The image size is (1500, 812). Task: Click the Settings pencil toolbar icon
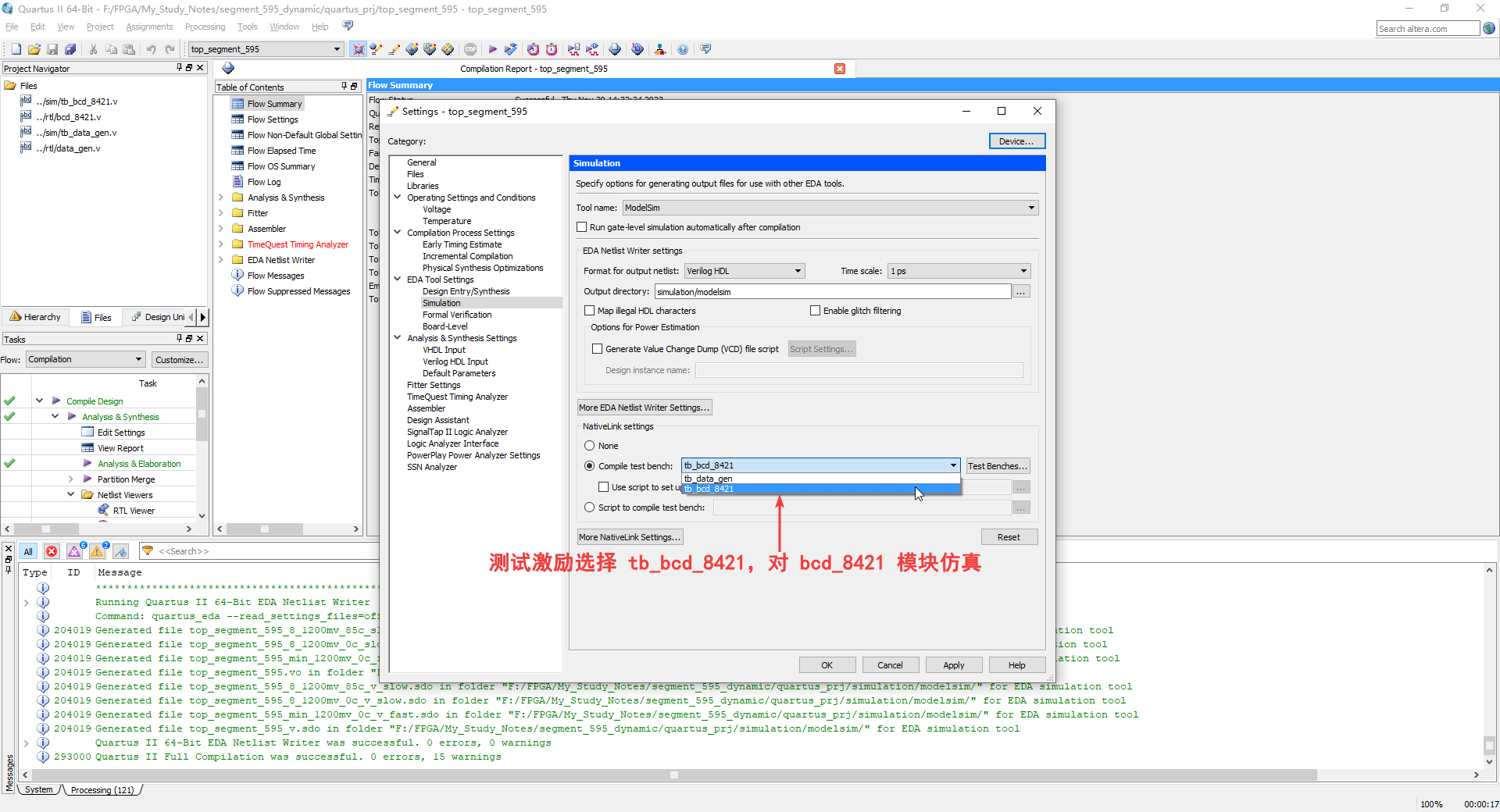click(394, 49)
